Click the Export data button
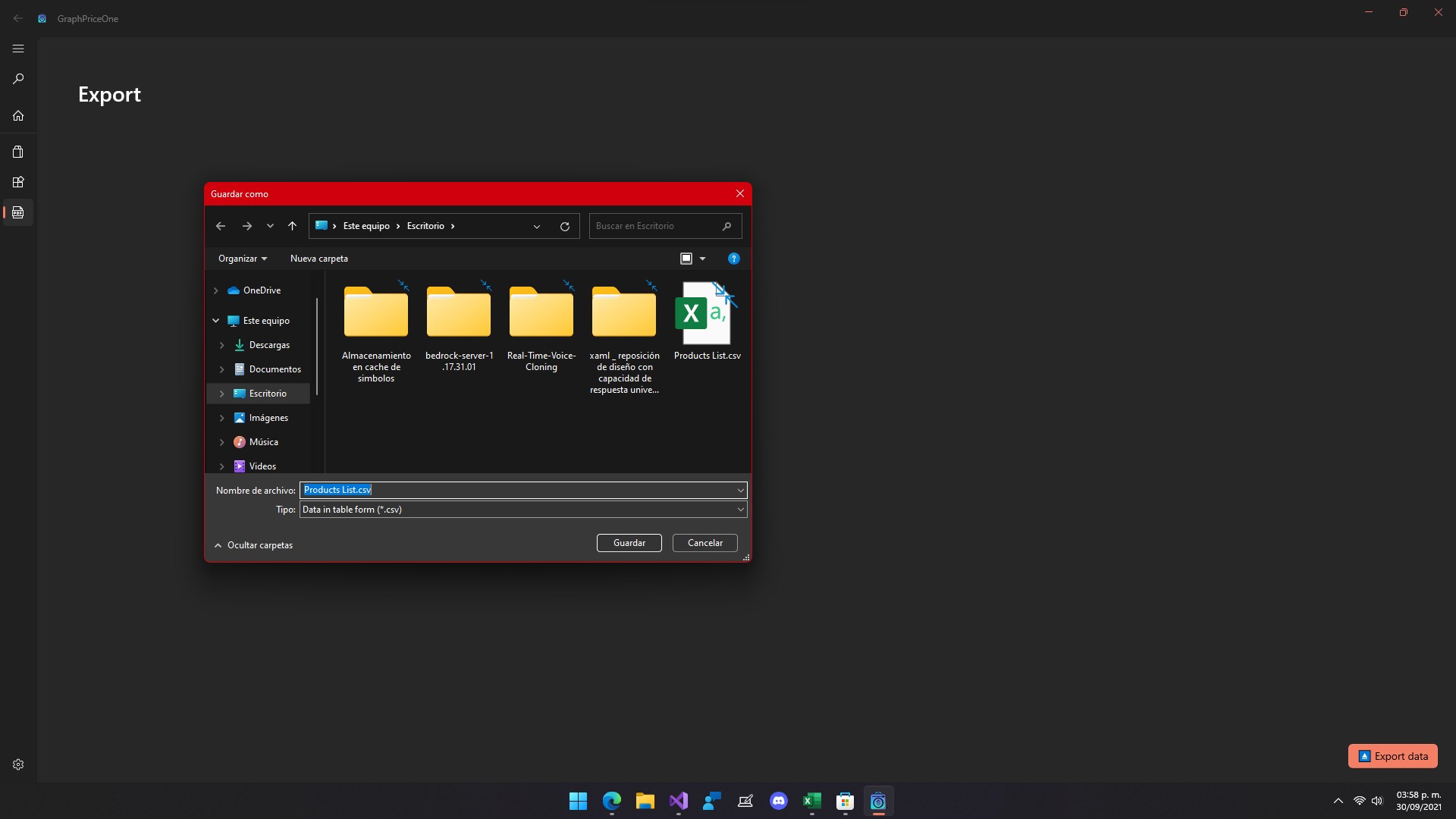This screenshot has height=819, width=1456. pyautogui.click(x=1392, y=756)
